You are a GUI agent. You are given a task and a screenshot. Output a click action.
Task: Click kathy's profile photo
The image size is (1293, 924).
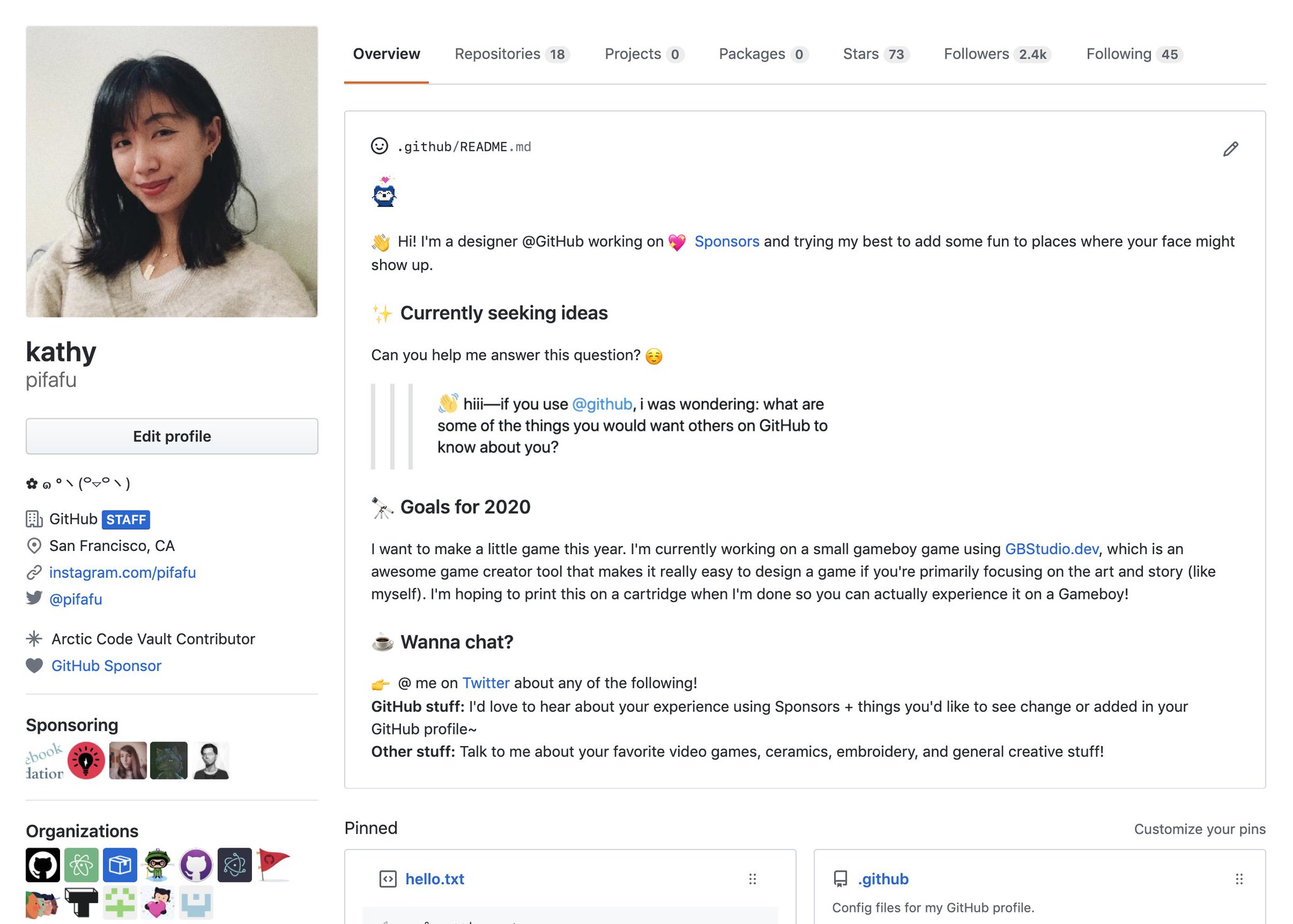coord(172,172)
